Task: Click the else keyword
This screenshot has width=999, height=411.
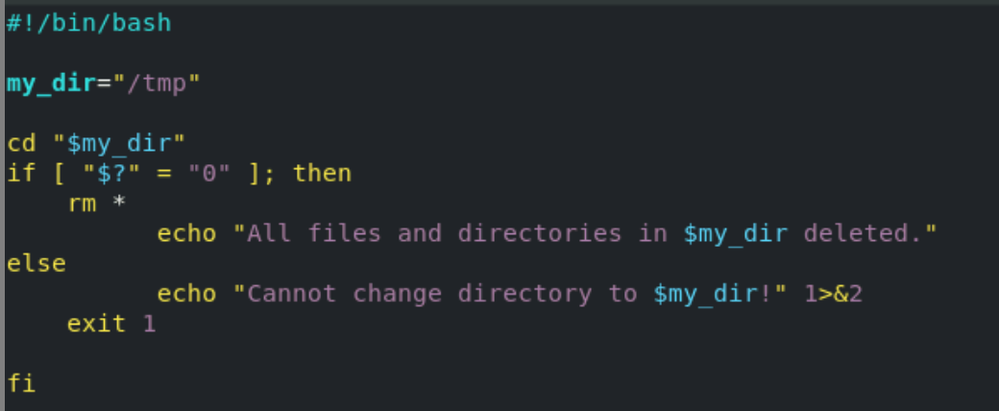Action: pos(36,263)
